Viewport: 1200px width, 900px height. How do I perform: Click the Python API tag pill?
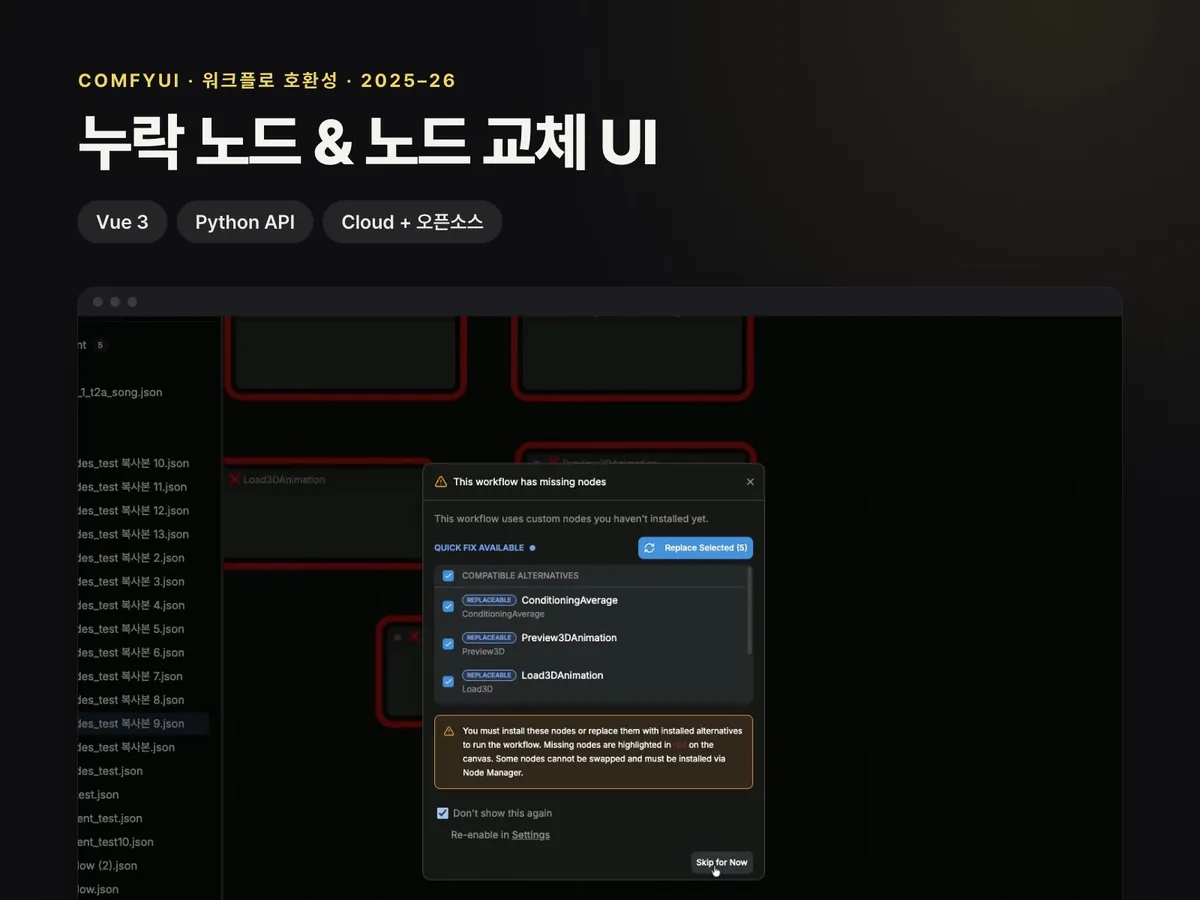(x=245, y=222)
